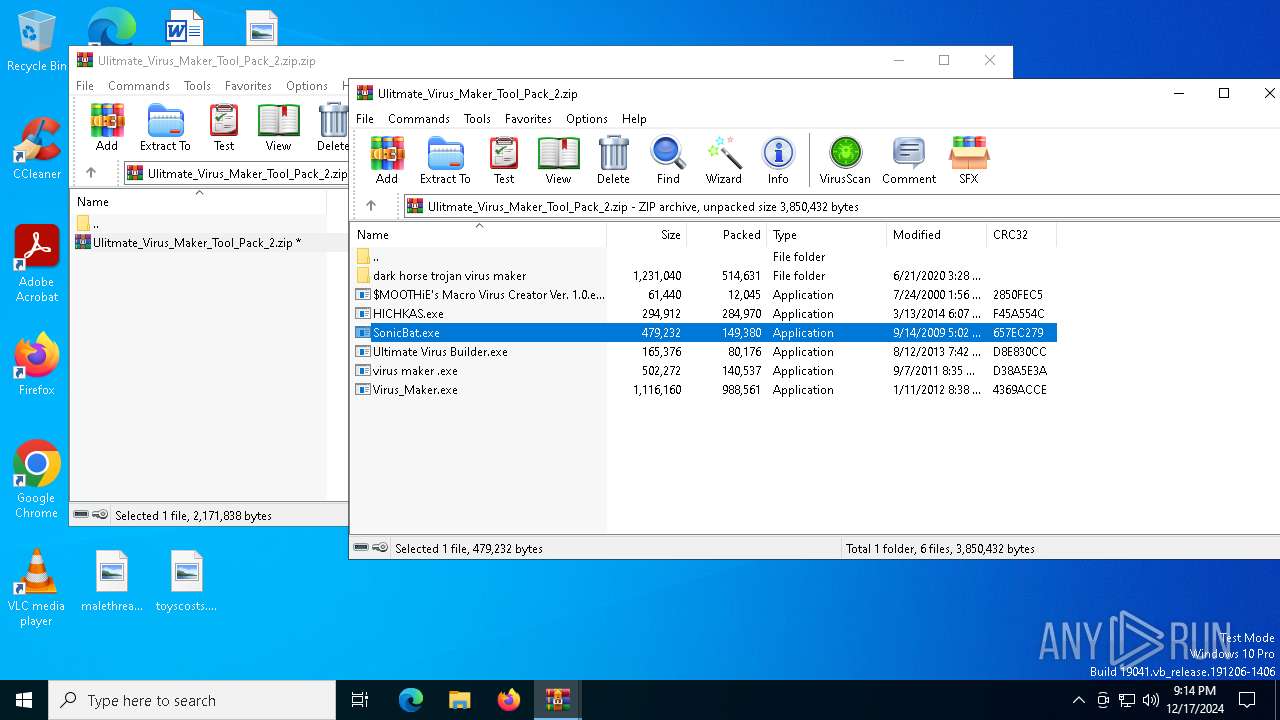
Task: Open Commands menu in back WinRAR window
Action: (x=139, y=85)
